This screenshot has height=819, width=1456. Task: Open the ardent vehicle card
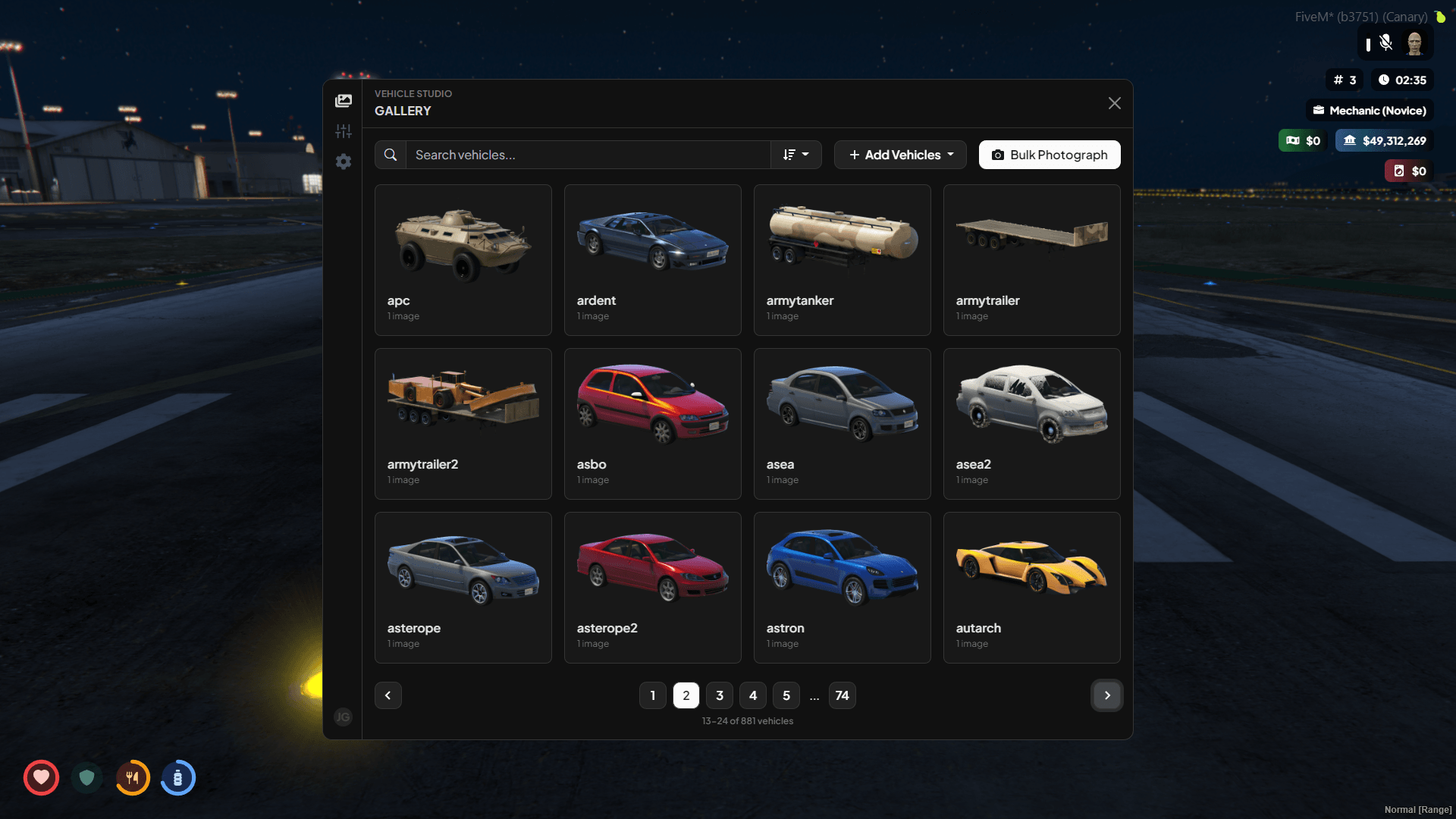pyautogui.click(x=653, y=260)
